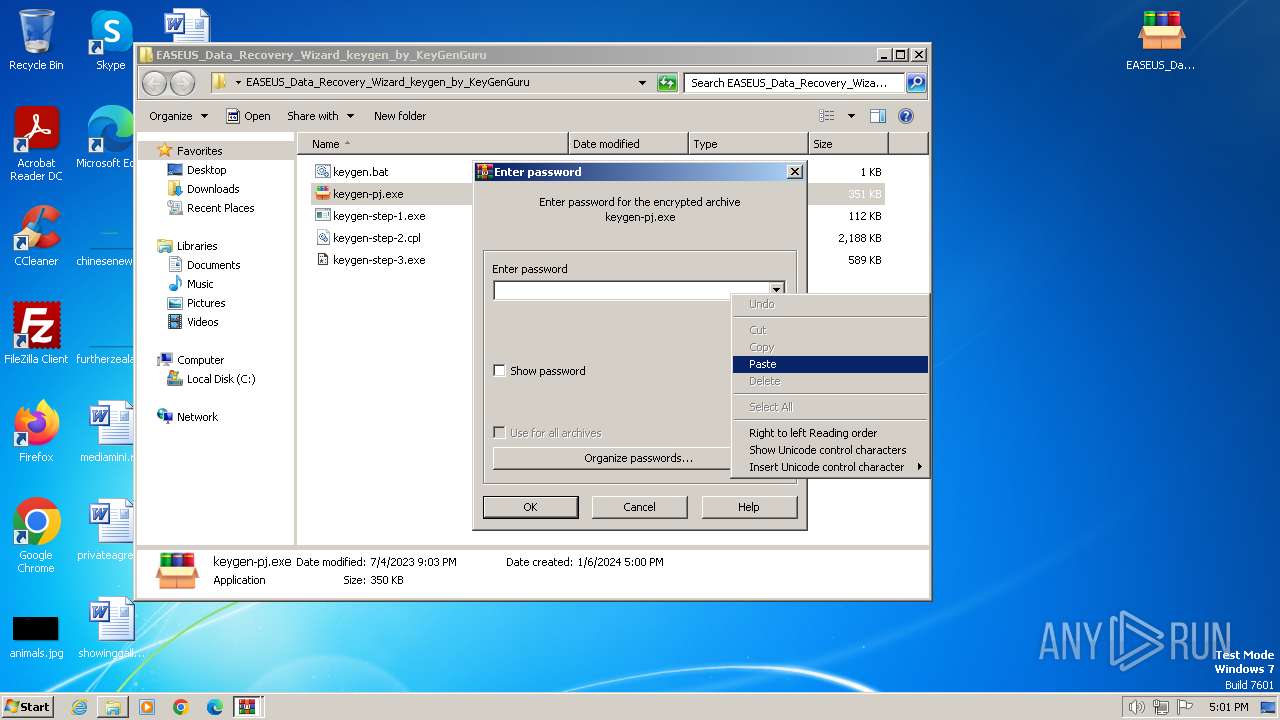
Task: Click OK in password dialog
Action: (530, 507)
